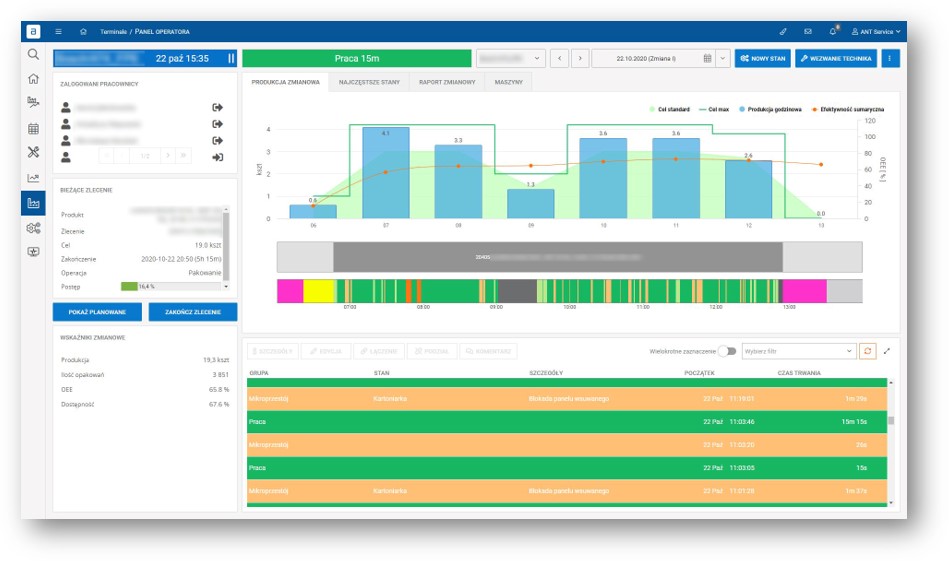Click the notification bell icon
This screenshot has height=561, width=949.
point(833,31)
